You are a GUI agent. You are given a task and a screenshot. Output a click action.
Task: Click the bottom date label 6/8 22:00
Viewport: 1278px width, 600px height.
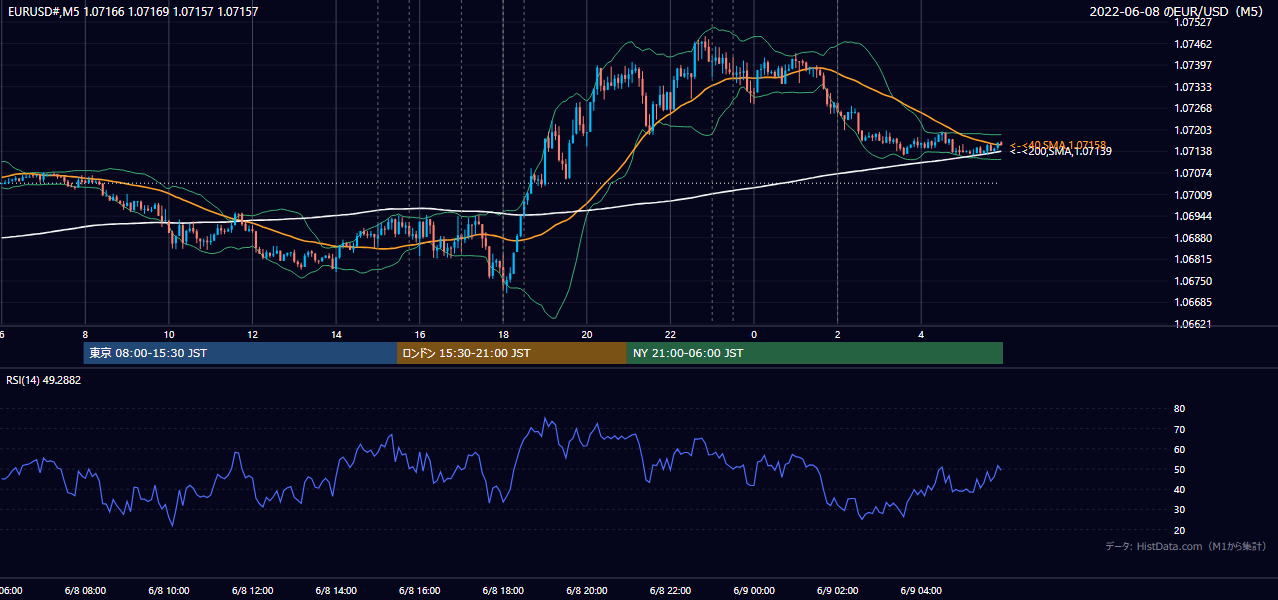[670, 591]
